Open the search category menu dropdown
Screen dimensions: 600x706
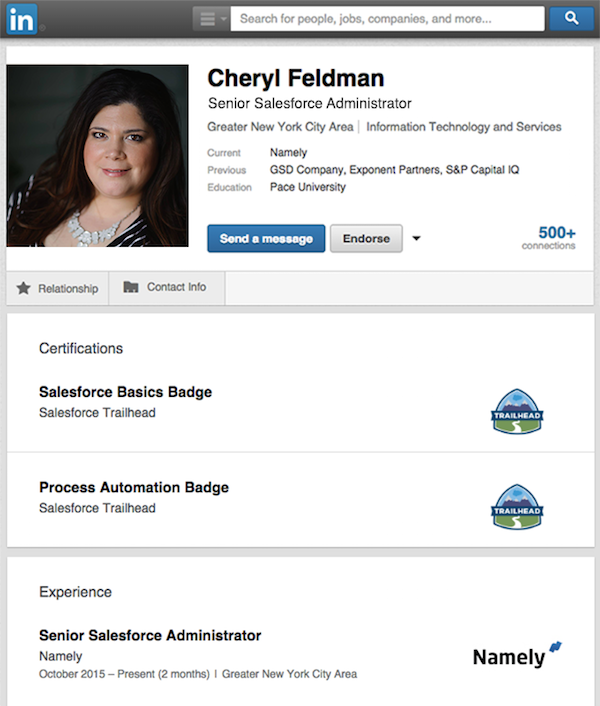coord(210,18)
